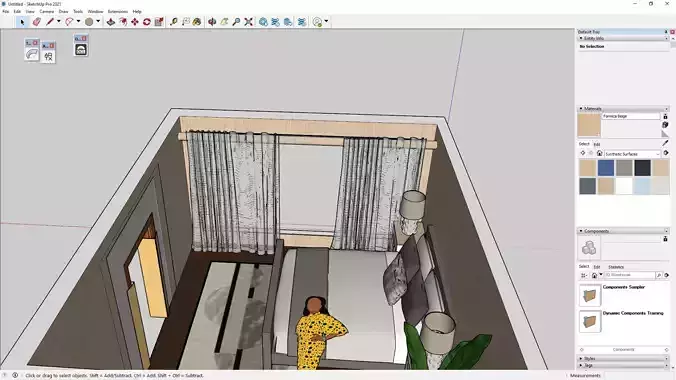Select the Scale tool

[x=159, y=22]
